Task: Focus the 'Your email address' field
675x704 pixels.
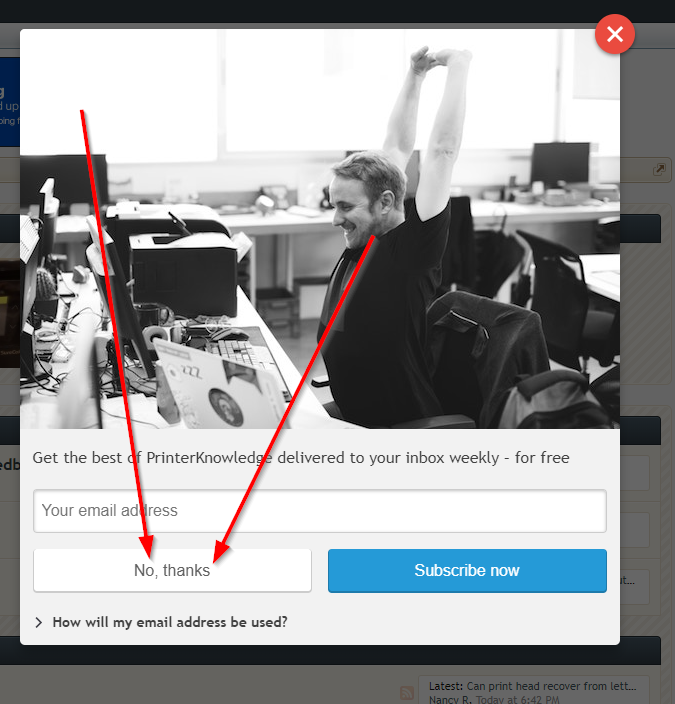Action: pyautogui.click(x=320, y=511)
